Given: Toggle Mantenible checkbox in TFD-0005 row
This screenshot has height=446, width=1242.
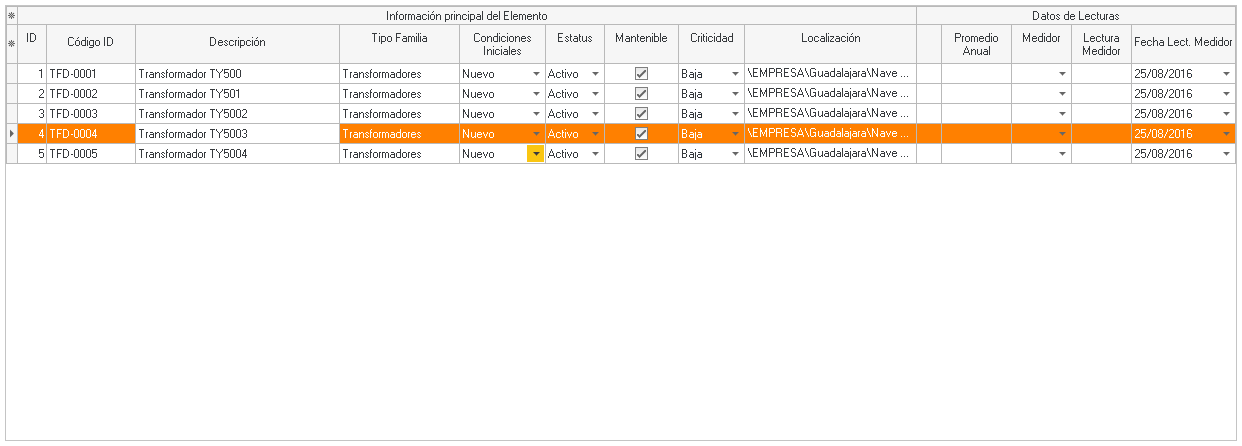Looking at the screenshot, I should (642, 154).
